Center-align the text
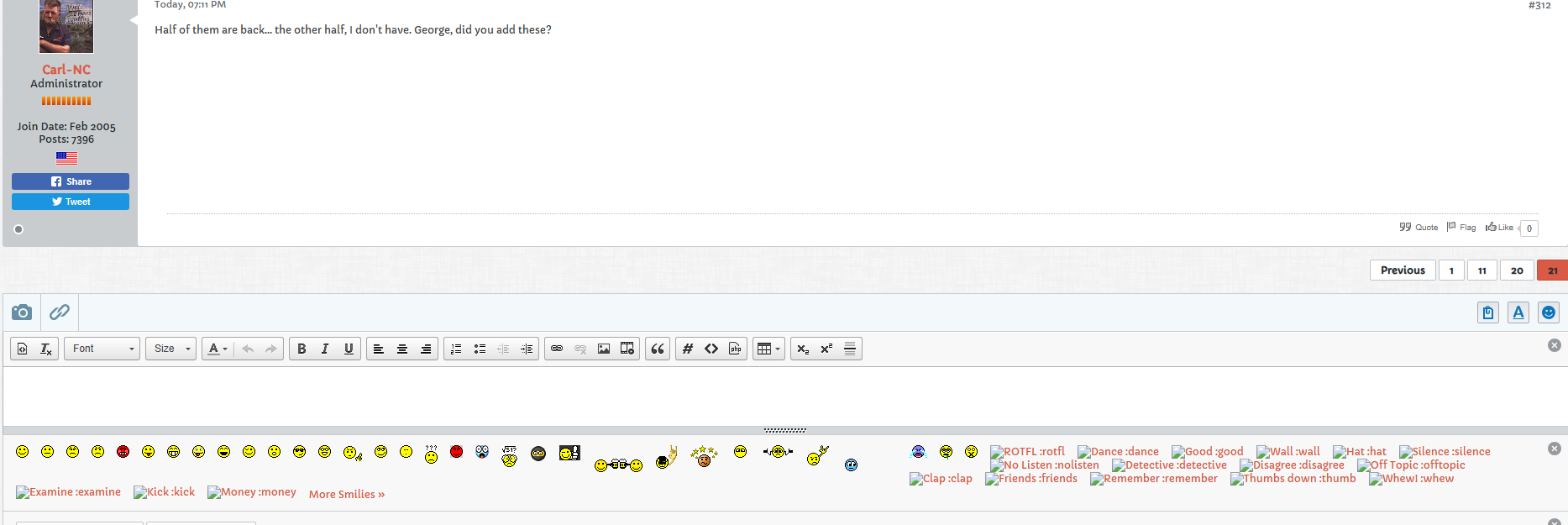Viewport: 1568px width, 525px height. (402, 349)
